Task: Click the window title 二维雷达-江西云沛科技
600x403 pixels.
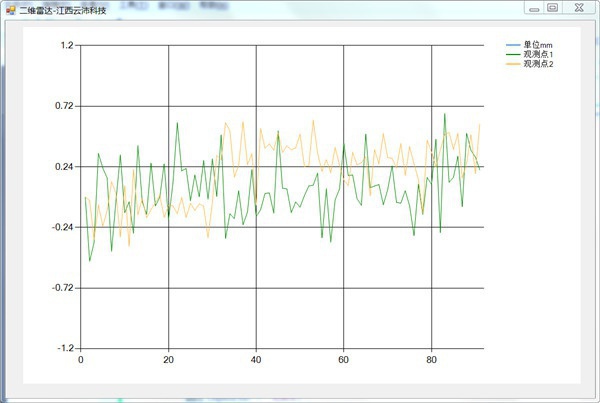Action: (63, 10)
